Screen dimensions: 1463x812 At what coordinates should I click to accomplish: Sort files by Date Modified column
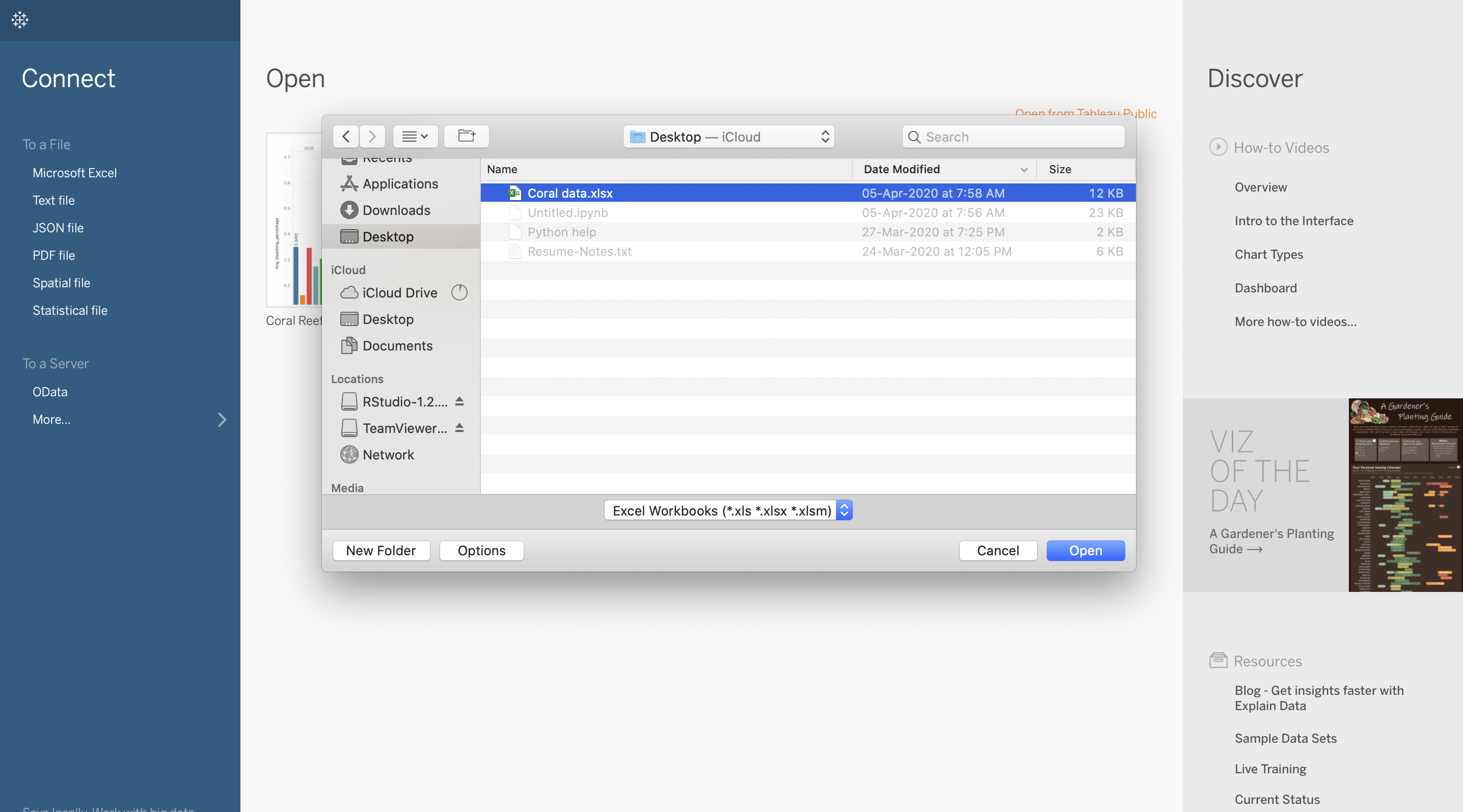point(944,169)
